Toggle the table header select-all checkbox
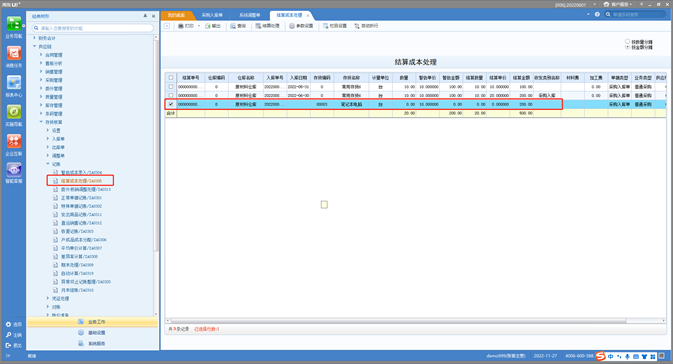The image size is (673, 364). point(171,78)
